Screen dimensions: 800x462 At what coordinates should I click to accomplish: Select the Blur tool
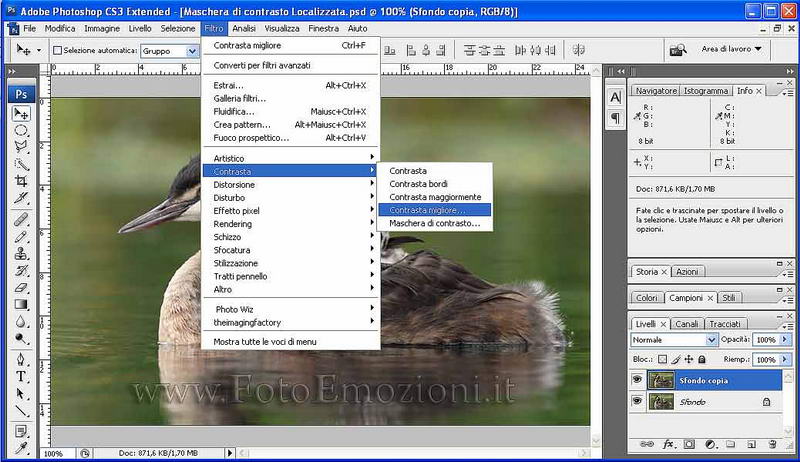[21, 321]
